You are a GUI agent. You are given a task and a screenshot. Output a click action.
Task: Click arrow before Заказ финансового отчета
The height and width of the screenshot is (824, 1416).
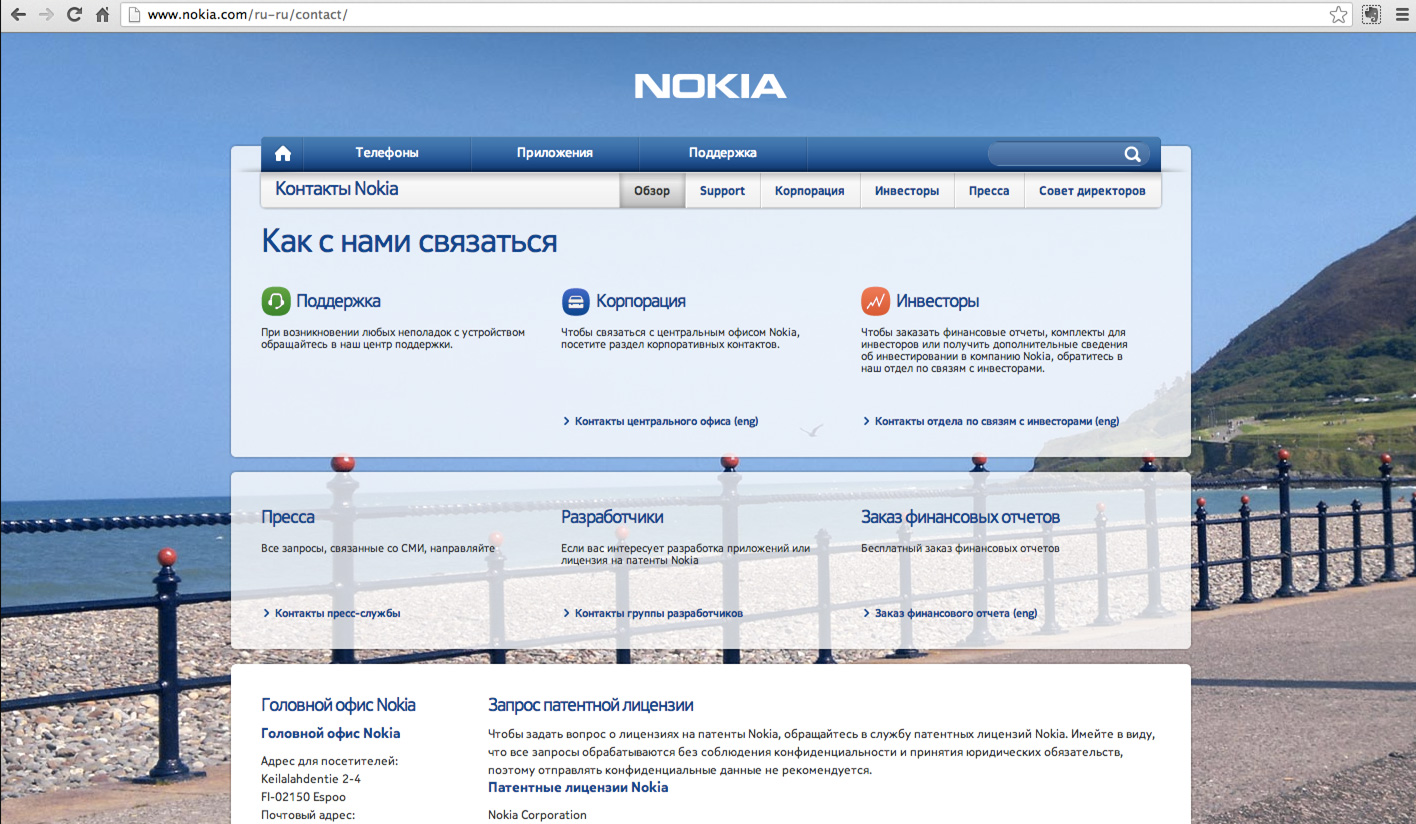pos(866,613)
